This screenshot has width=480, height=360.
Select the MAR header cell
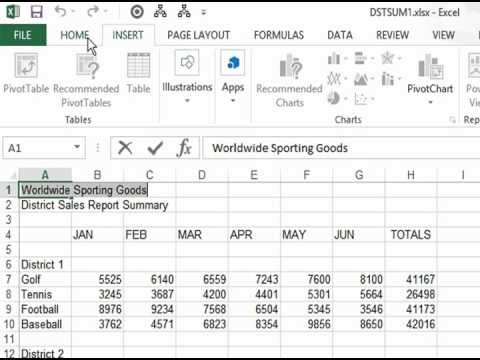202,235
